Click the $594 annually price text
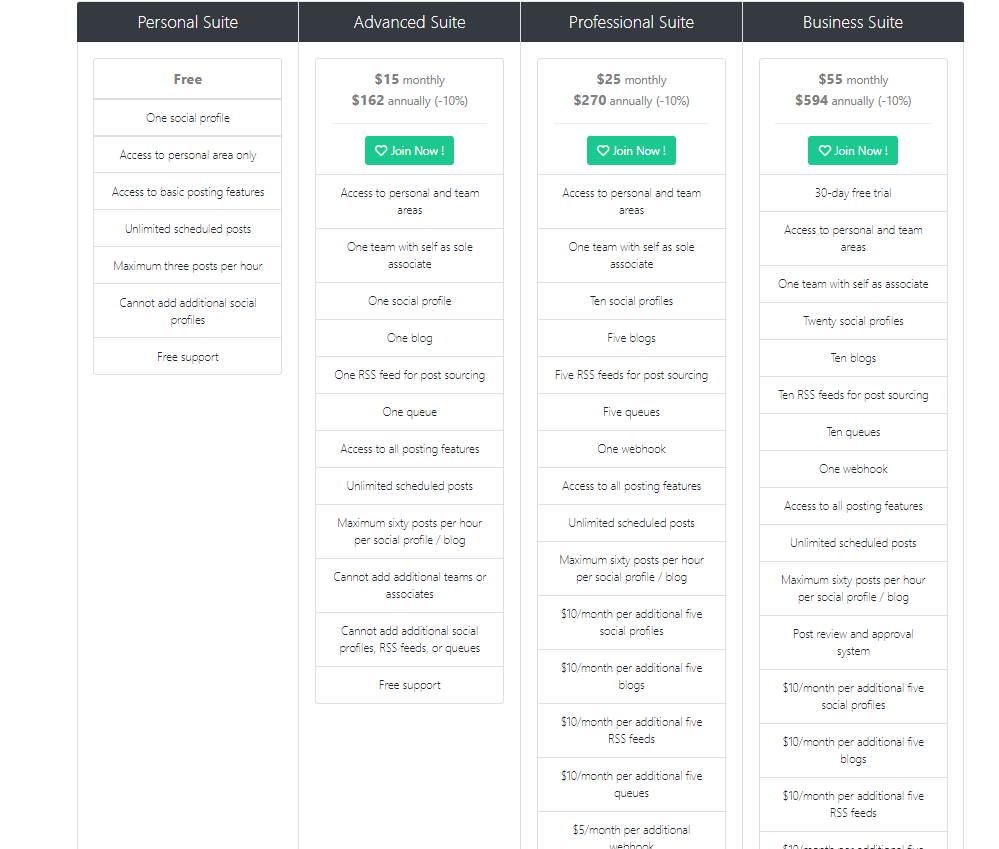Viewport: 999px width, 849px height. coord(853,101)
